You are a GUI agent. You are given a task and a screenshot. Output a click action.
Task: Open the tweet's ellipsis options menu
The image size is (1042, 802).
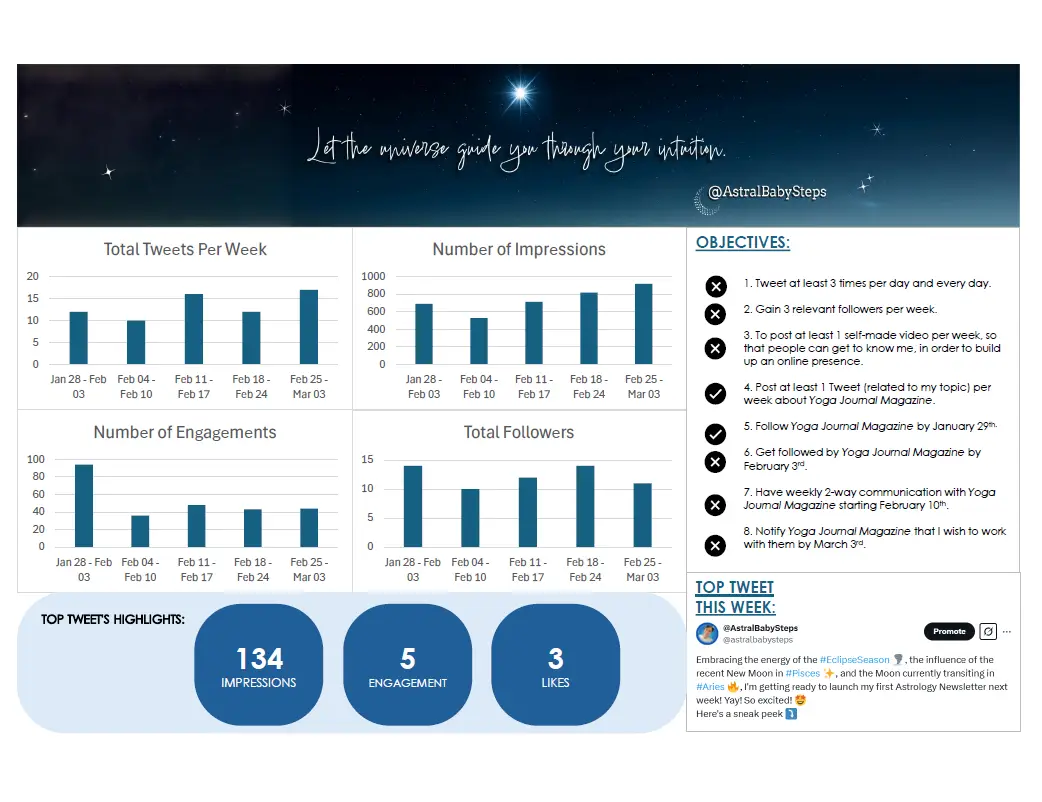pos(1008,631)
